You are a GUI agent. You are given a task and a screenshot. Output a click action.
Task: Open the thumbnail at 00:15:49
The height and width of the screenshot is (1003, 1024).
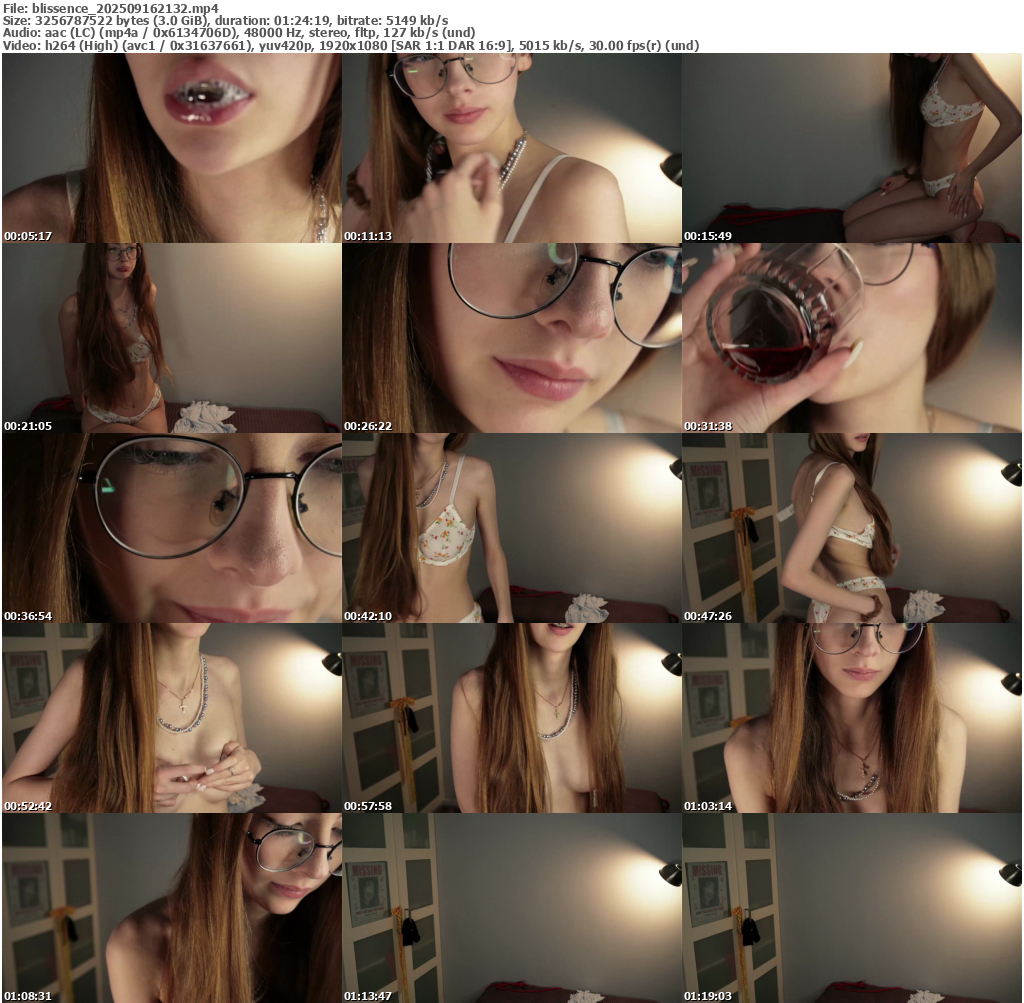[x=852, y=148]
